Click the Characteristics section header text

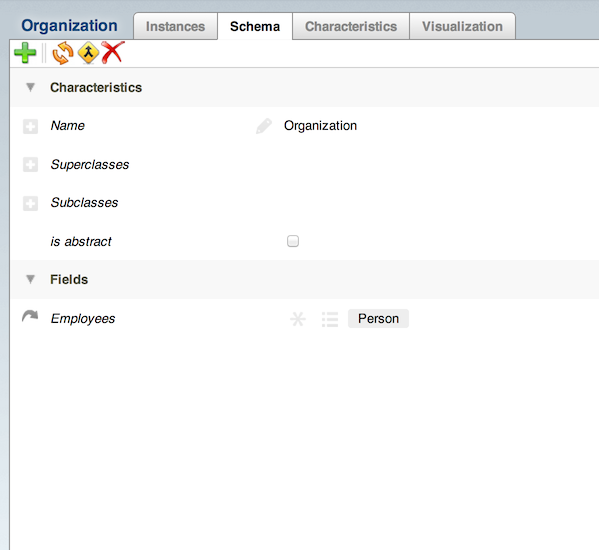click(x=96, y=87)
